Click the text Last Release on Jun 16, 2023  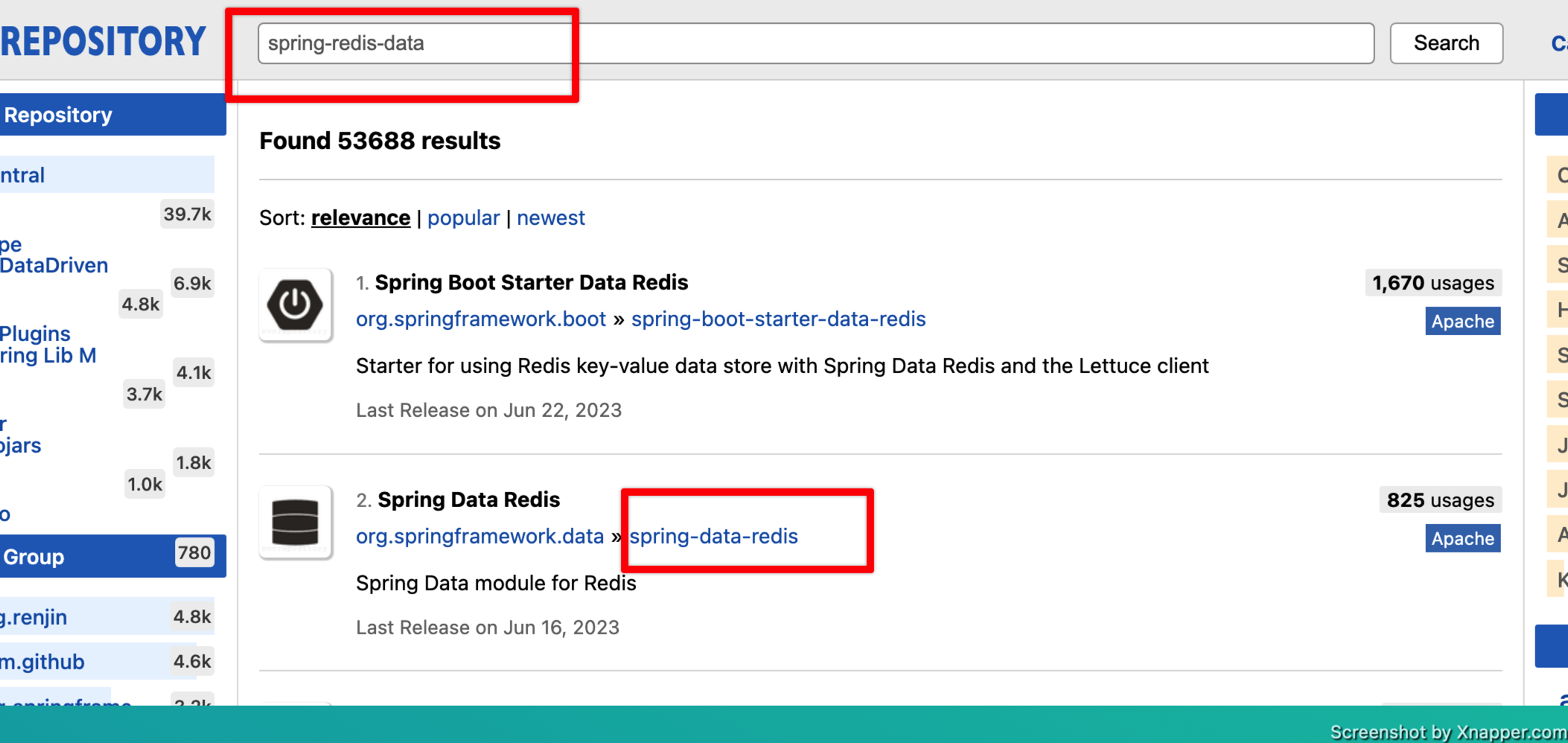488,628
